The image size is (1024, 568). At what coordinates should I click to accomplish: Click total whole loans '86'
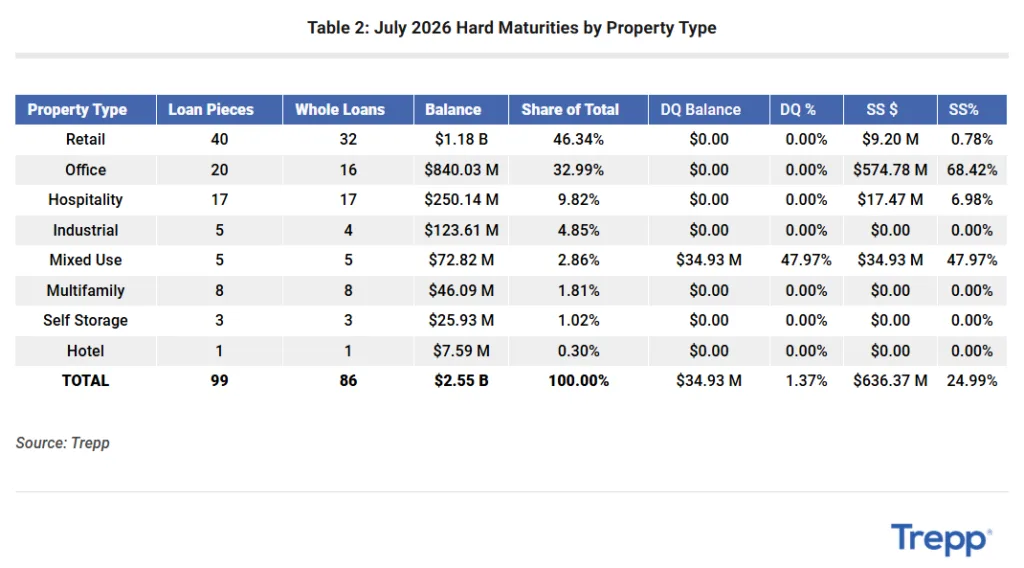348,381
